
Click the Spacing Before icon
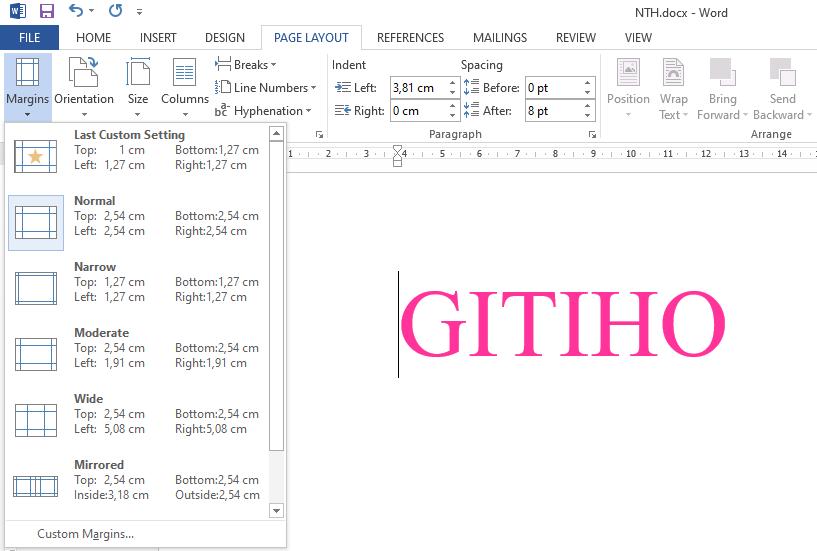click(x=472, y=87)
